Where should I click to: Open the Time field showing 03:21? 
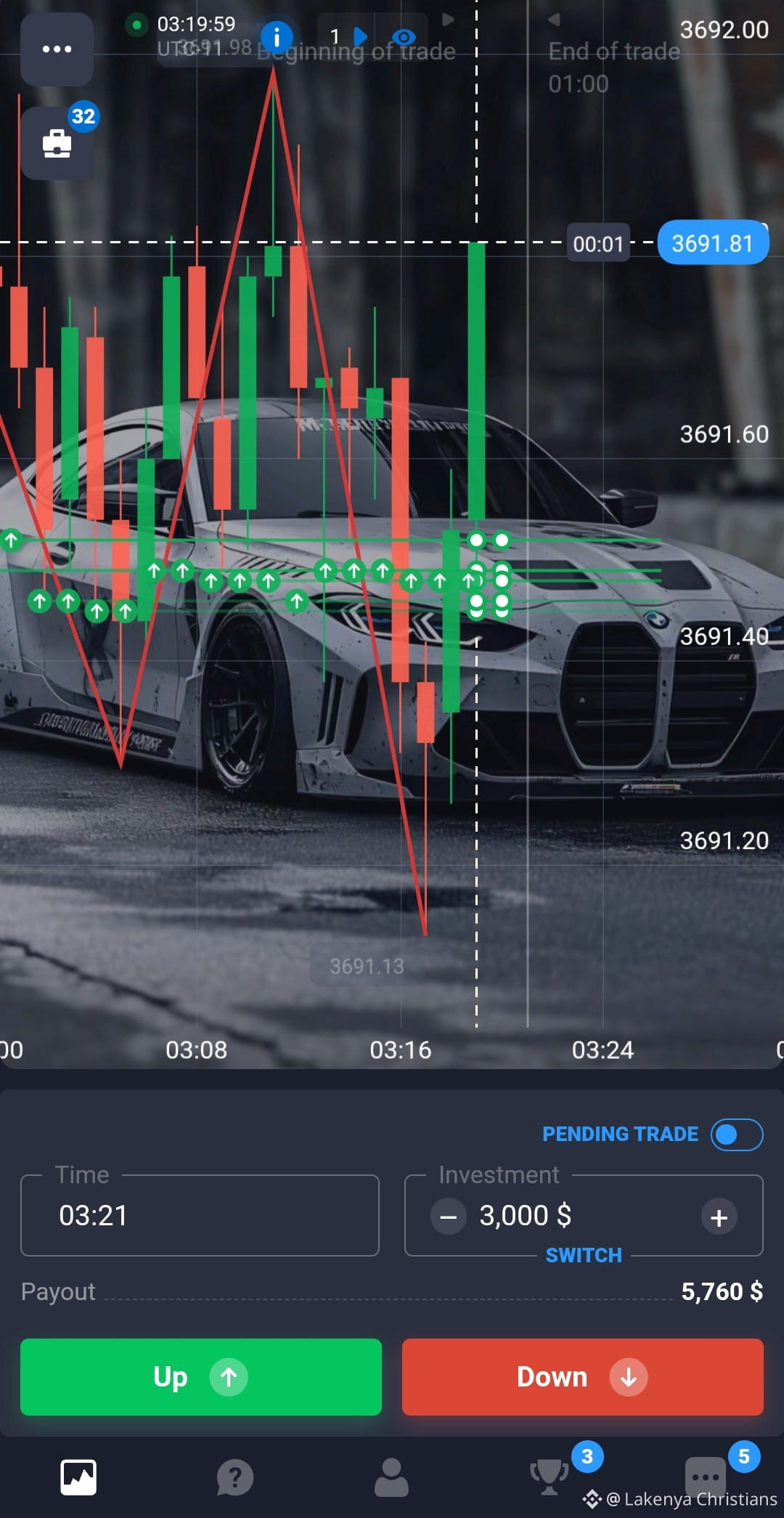200,1215
